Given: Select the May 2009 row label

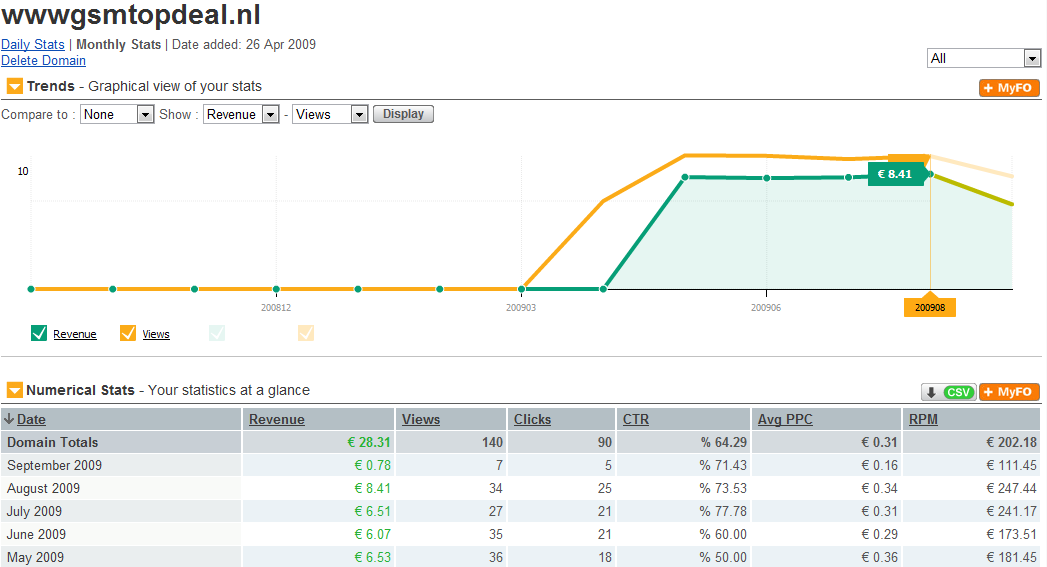Looking at the screenshot, I should (x=35, y=557).
